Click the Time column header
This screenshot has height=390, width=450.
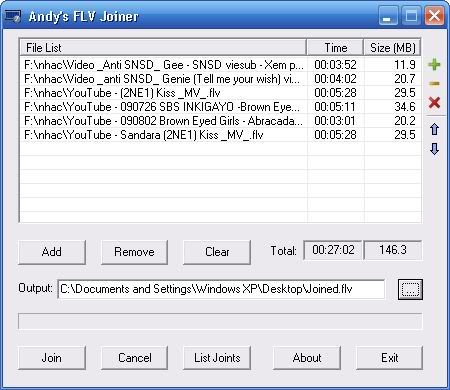[x=335, y=48]
